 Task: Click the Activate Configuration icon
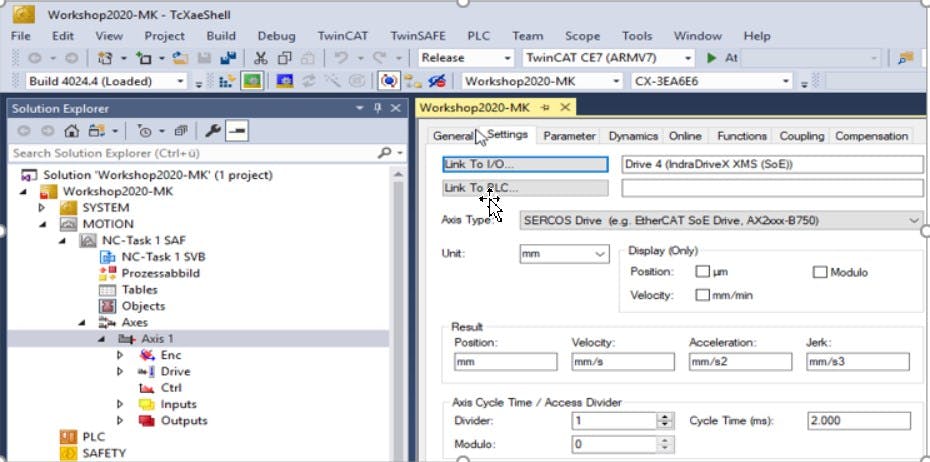pos(227,81)
